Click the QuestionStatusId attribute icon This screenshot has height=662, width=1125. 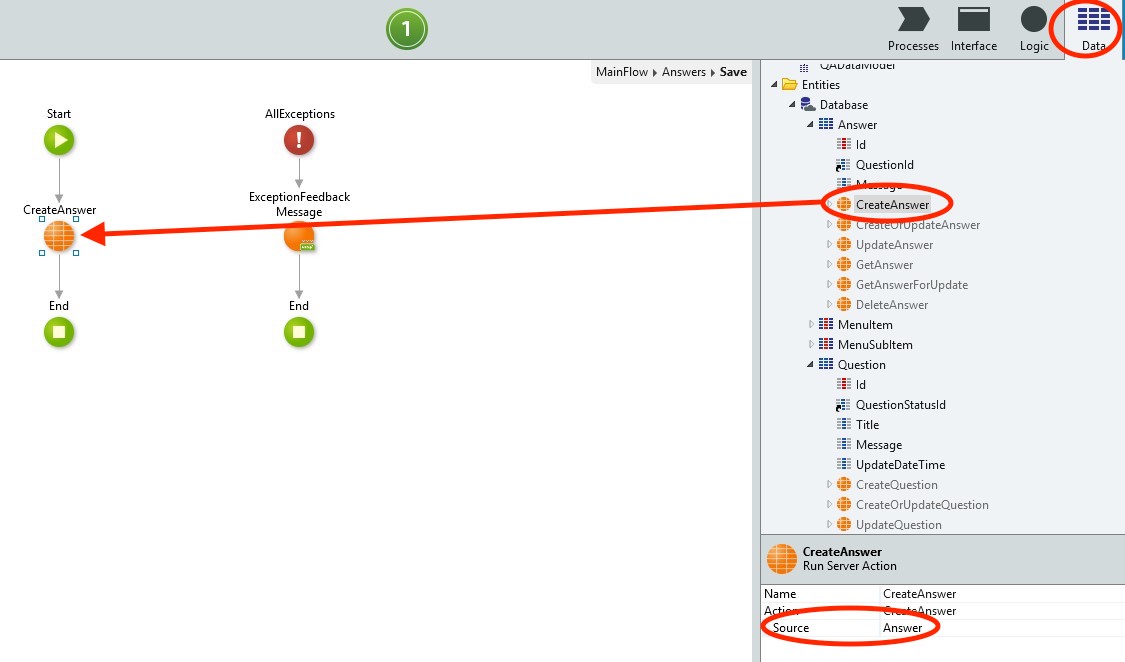click(x=843, y=405)
